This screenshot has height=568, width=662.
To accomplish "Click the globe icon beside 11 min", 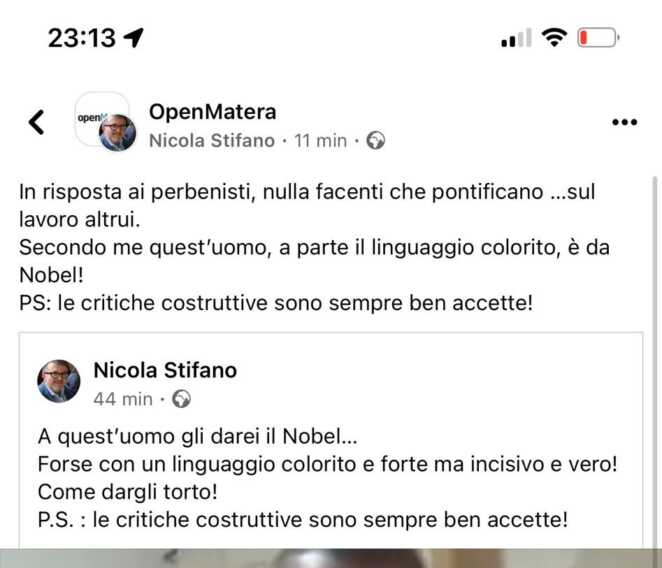I will tap(376, 141).
